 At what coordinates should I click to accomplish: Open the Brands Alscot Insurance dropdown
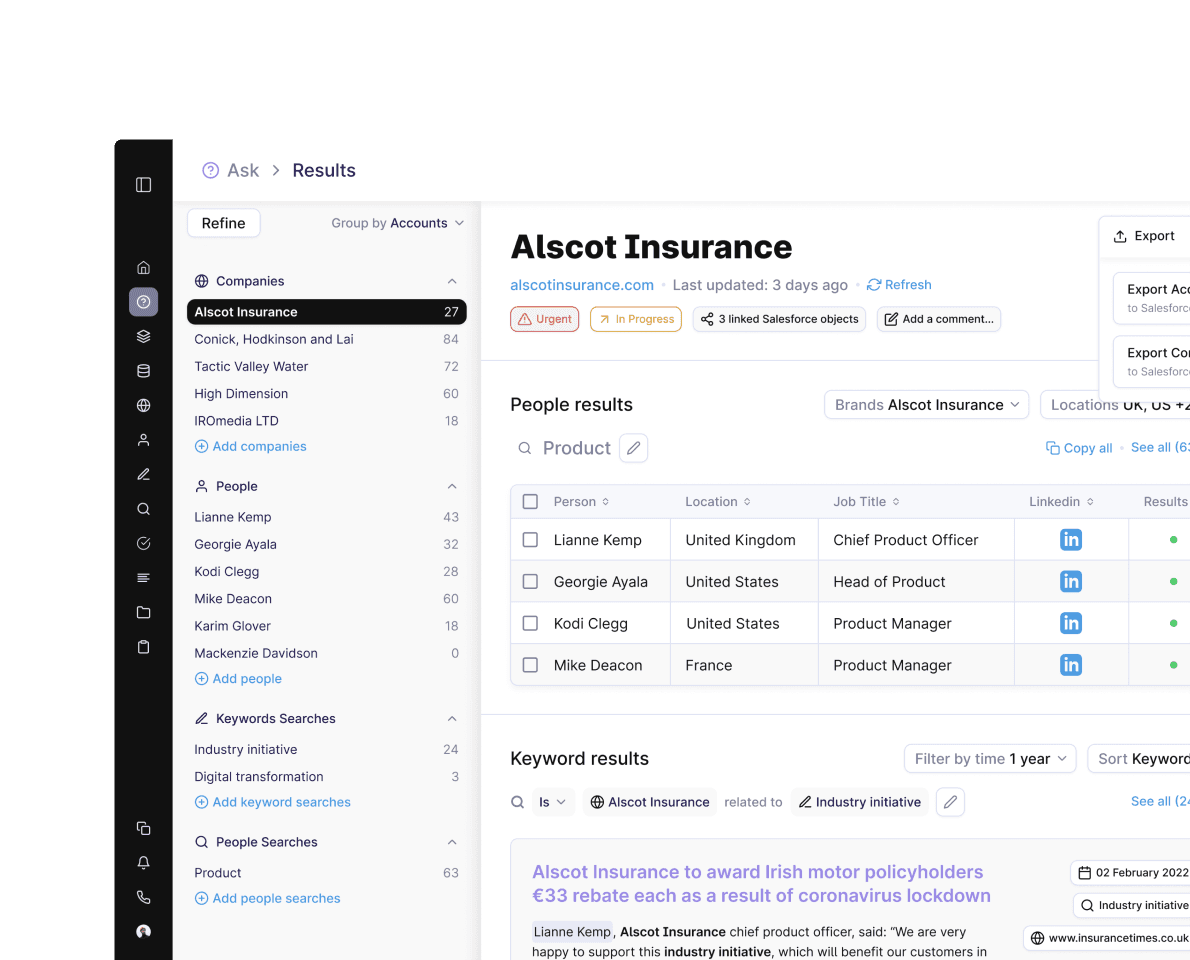pyautogui.click(x=927, y=404)
